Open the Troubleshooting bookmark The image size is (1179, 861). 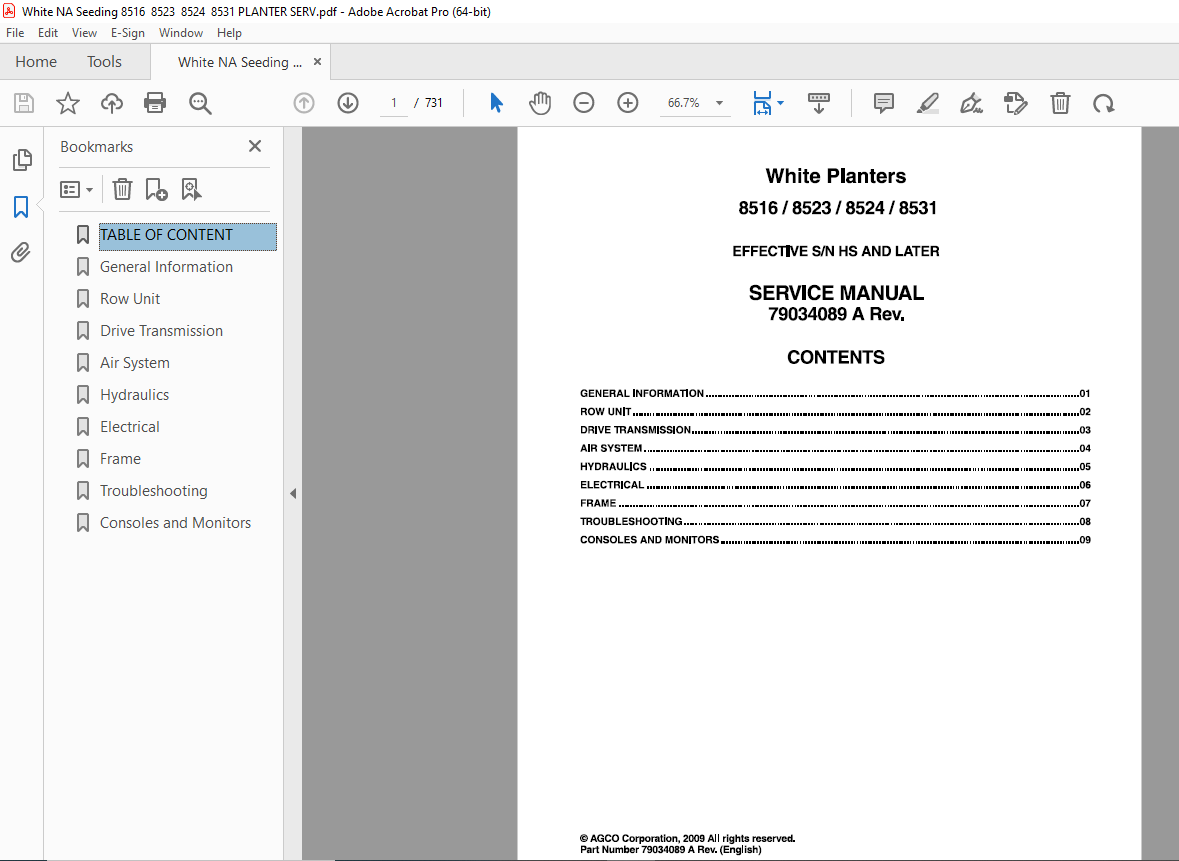153,491
